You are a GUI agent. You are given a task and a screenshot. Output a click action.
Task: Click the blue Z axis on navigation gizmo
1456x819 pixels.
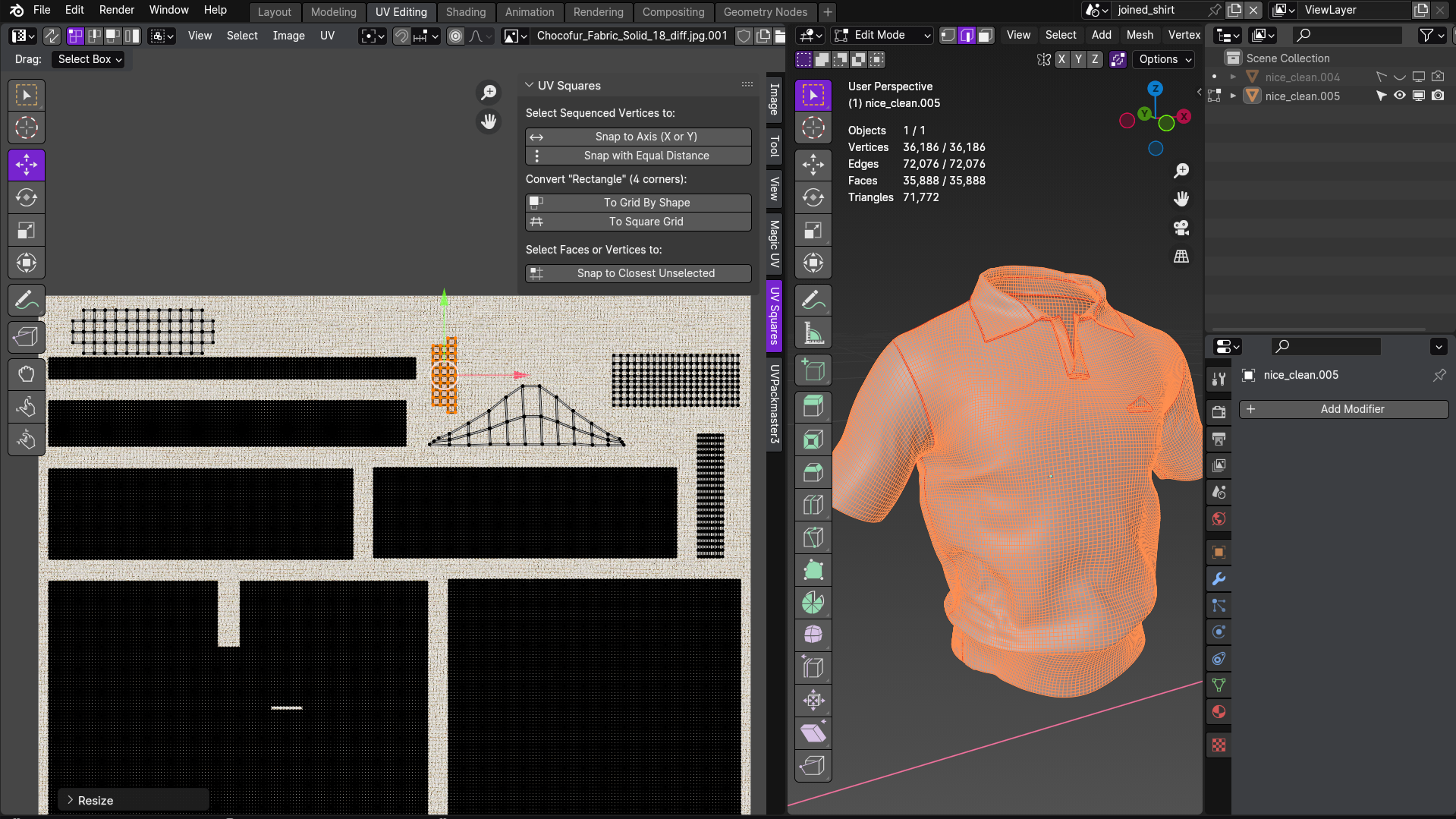pos(1155,89)
